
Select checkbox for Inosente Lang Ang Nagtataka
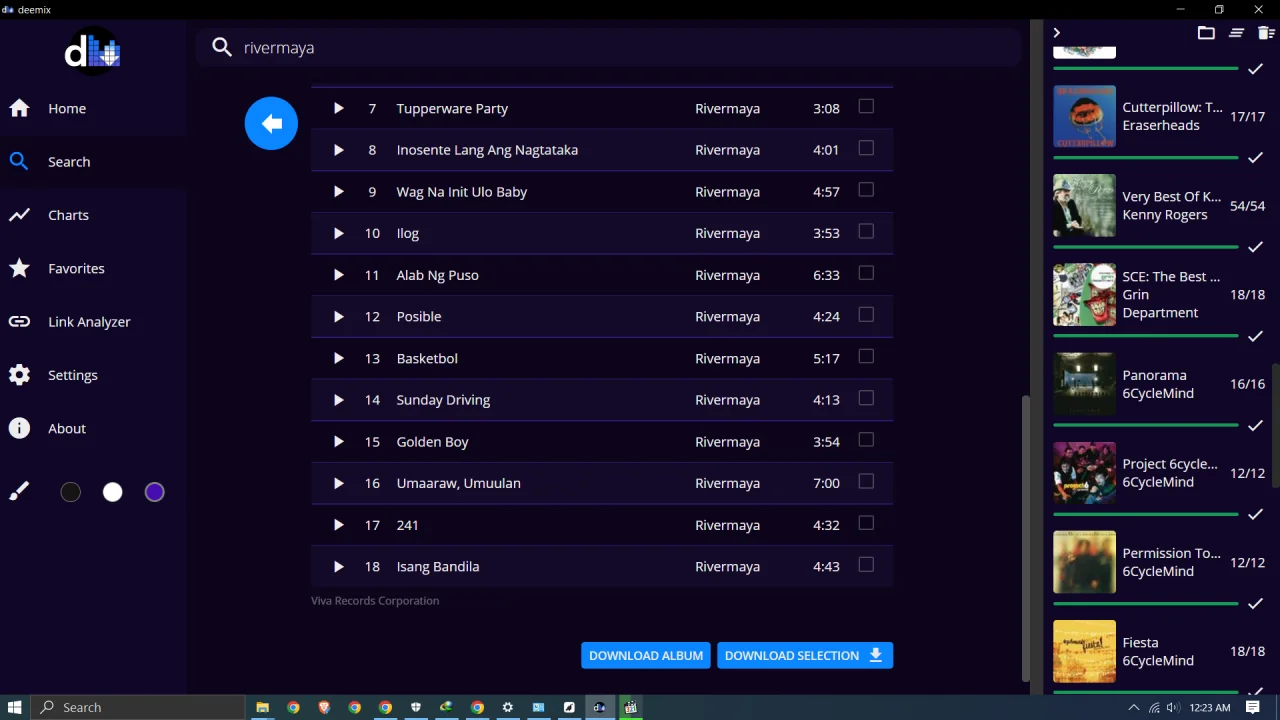[866, 148]
